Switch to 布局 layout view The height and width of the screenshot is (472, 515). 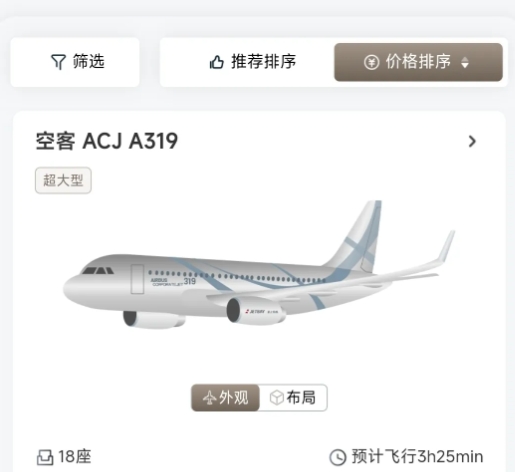click(x=293, y=398)
